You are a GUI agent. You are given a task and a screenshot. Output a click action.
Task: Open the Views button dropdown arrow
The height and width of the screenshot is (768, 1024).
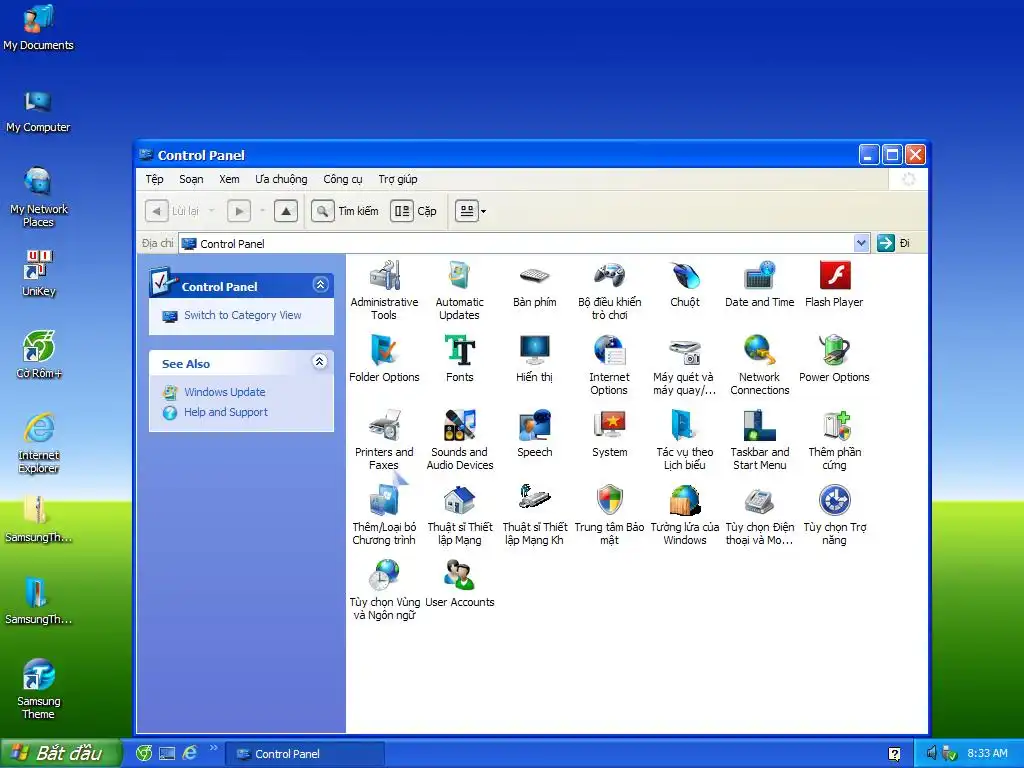tap(483, 211)
